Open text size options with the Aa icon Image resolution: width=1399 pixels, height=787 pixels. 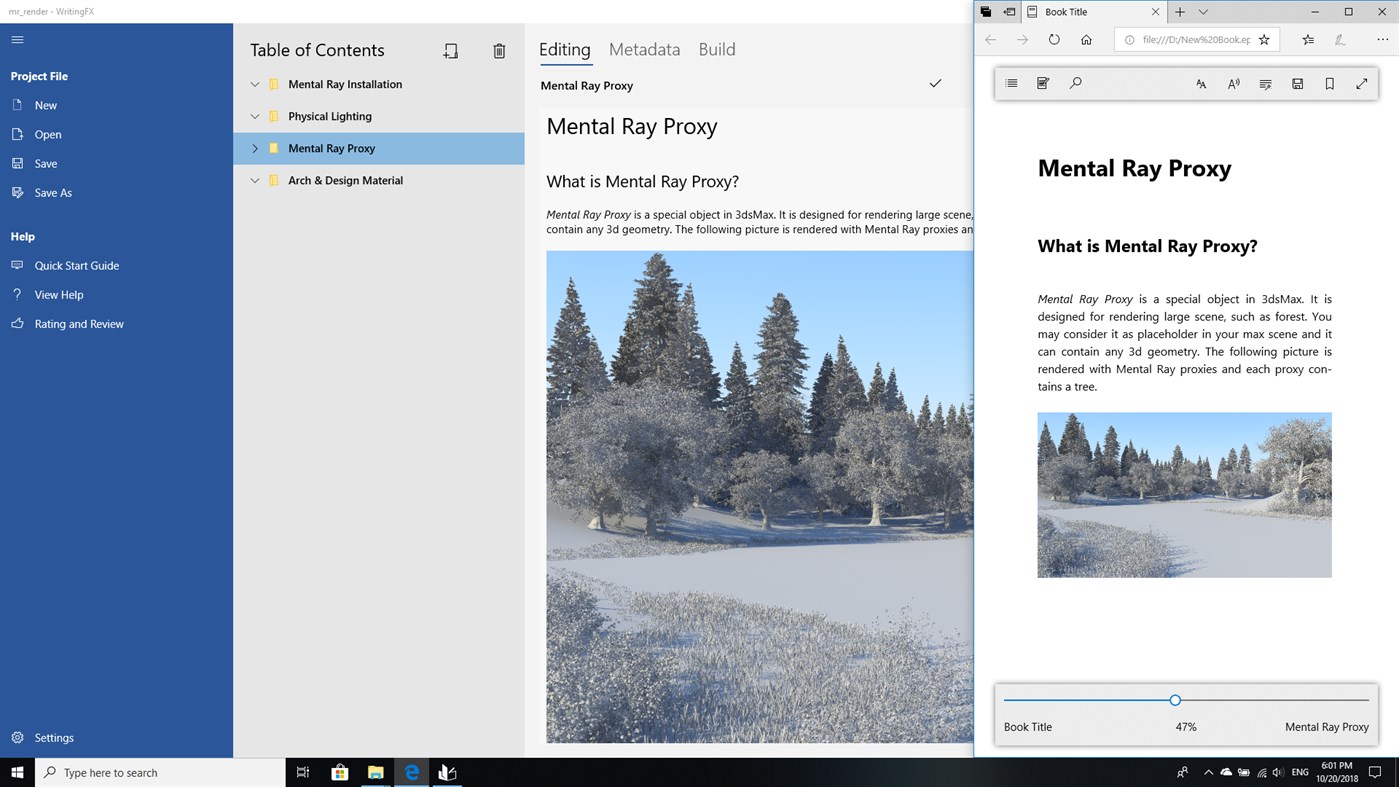[x=1199, y=83]
